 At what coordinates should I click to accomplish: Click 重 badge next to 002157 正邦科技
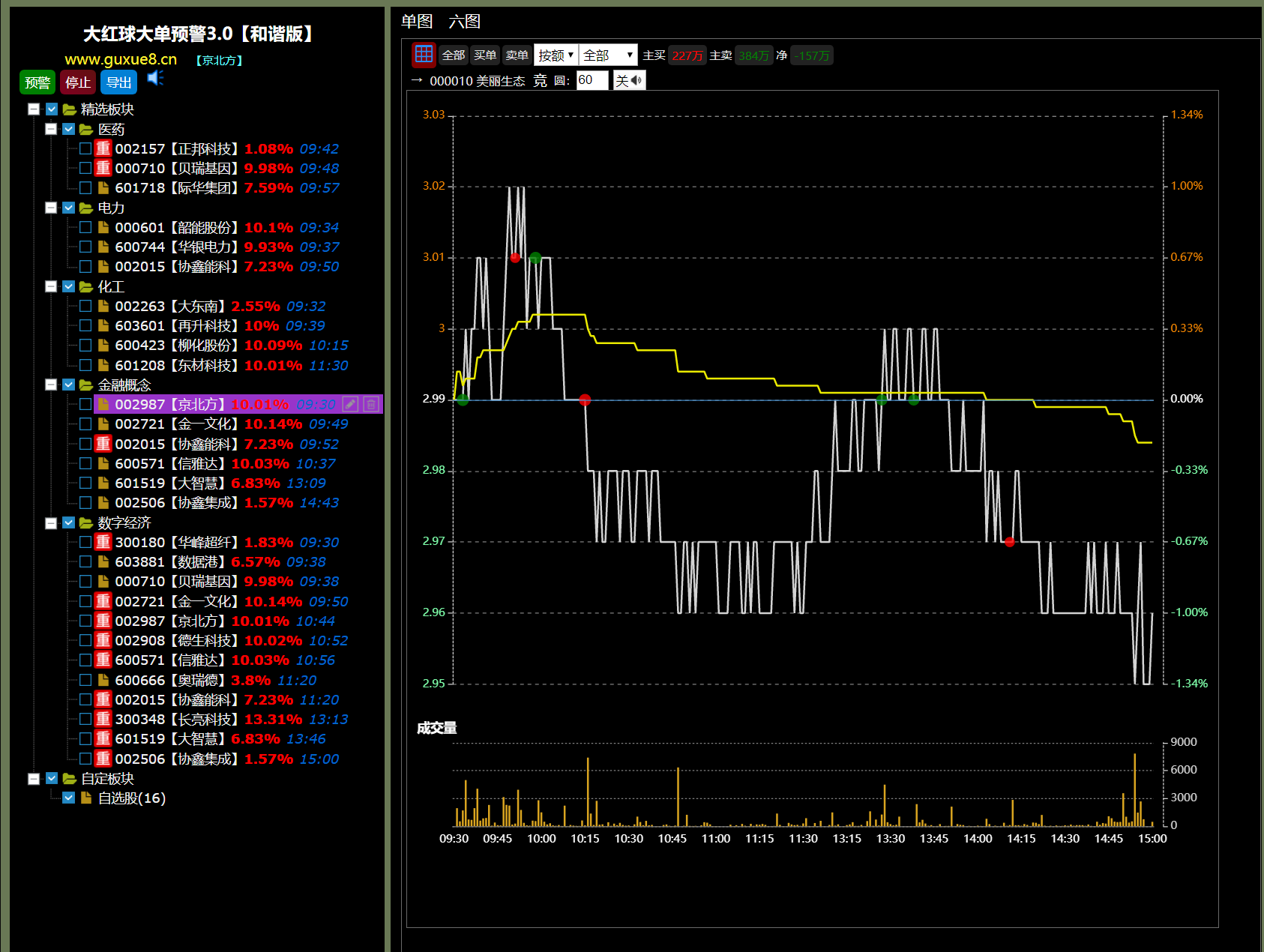[103, 148]
